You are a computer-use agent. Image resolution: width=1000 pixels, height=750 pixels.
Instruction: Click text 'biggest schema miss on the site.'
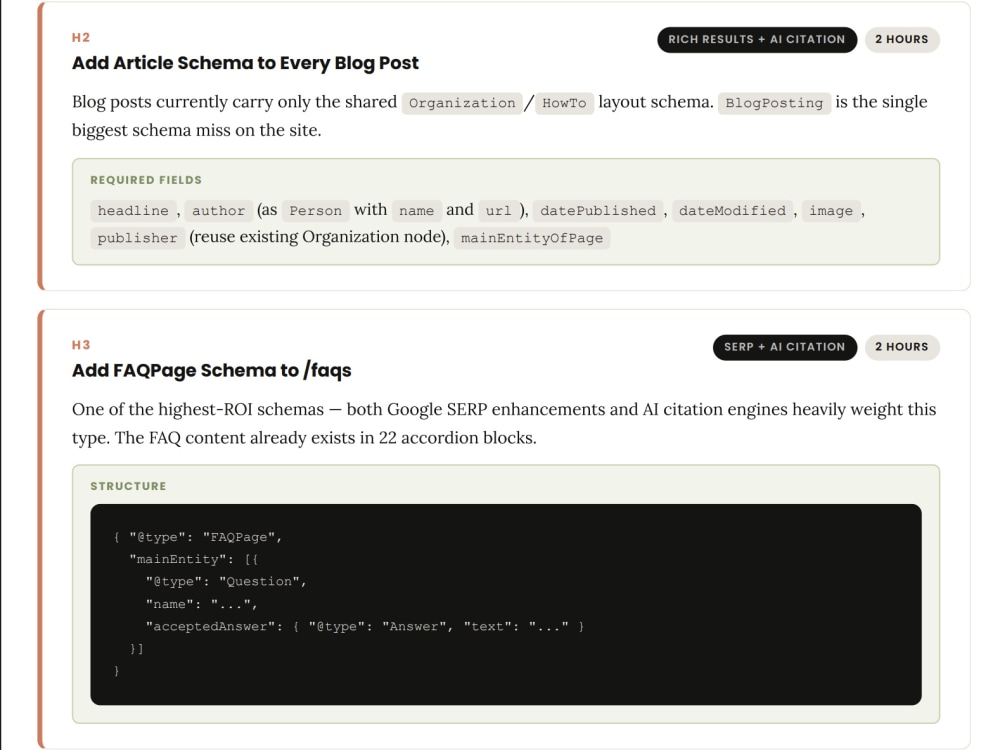coord(196,130)
